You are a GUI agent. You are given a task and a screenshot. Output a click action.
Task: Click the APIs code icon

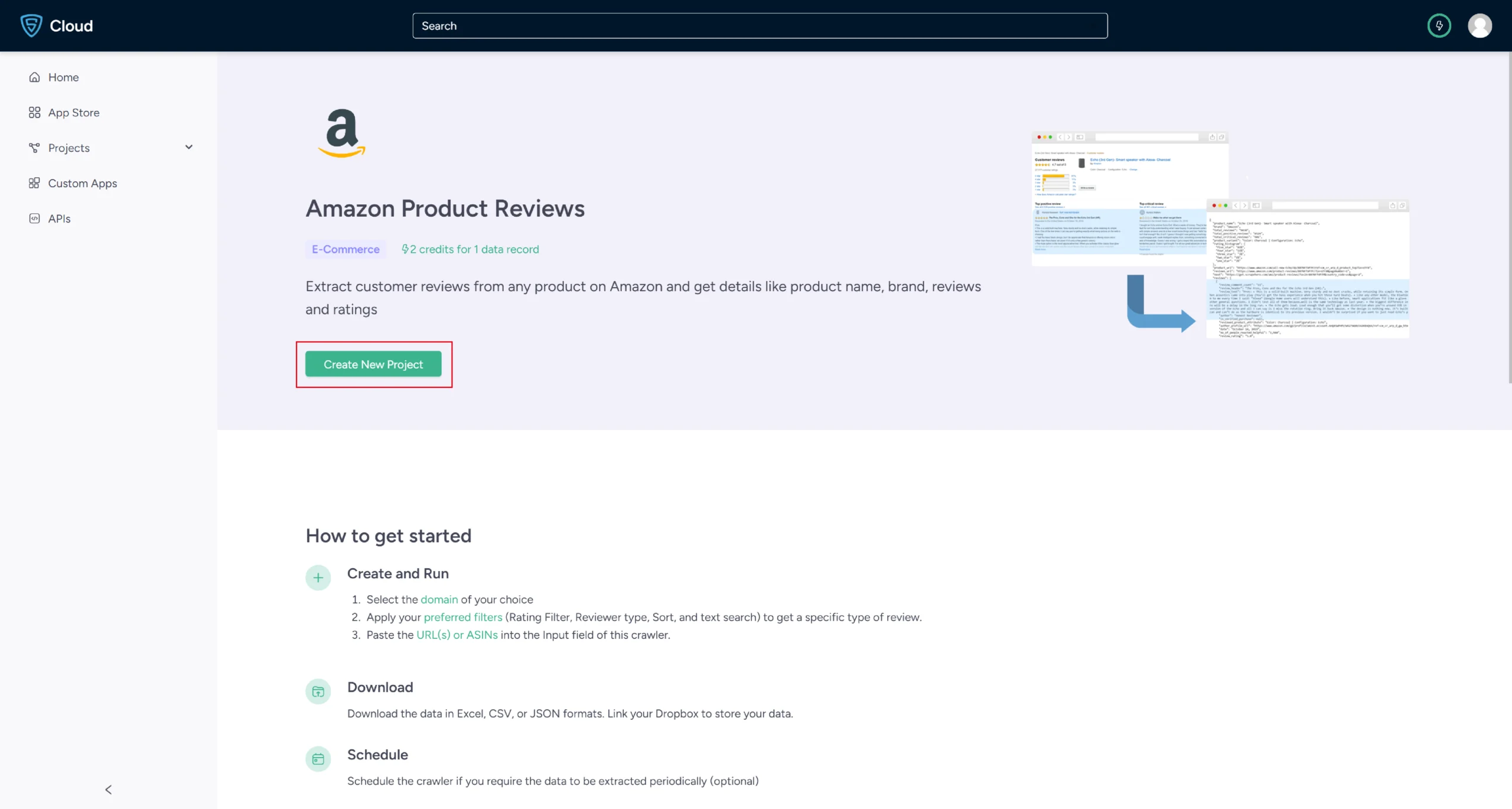[x=34, y=218]
